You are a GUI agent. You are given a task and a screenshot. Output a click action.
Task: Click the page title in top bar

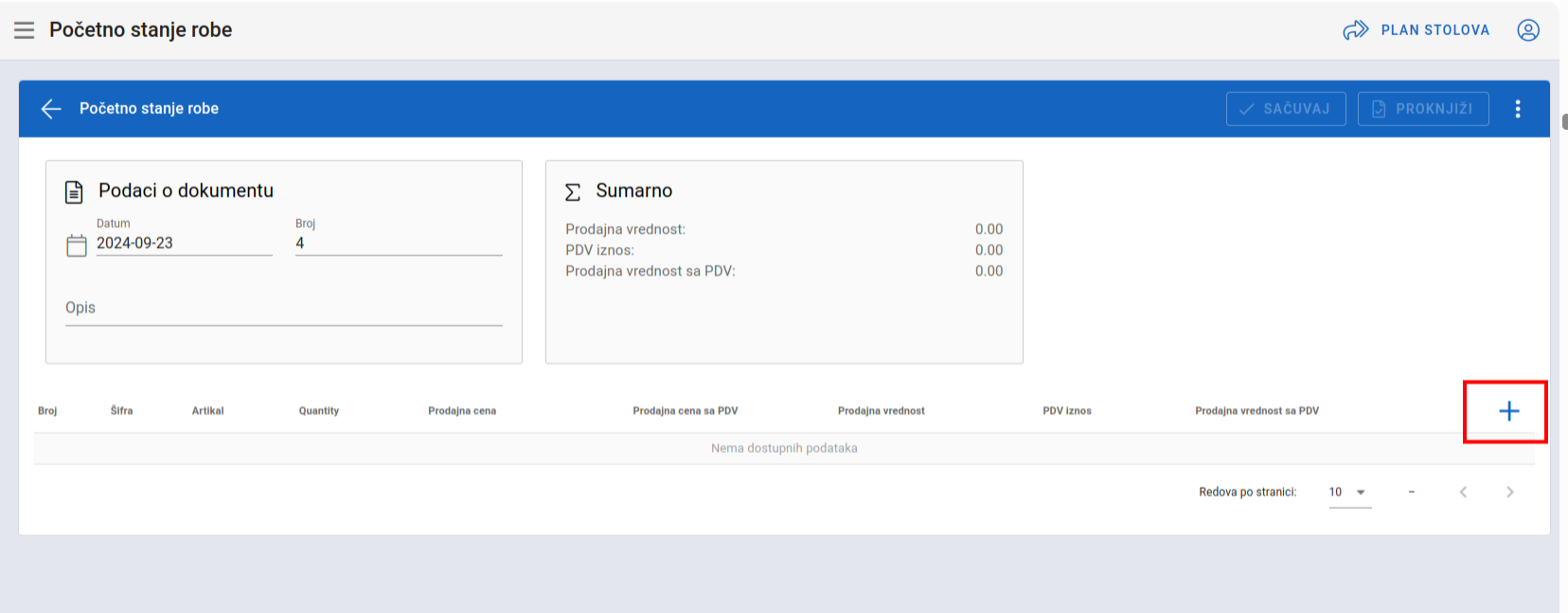coord(141,30)
